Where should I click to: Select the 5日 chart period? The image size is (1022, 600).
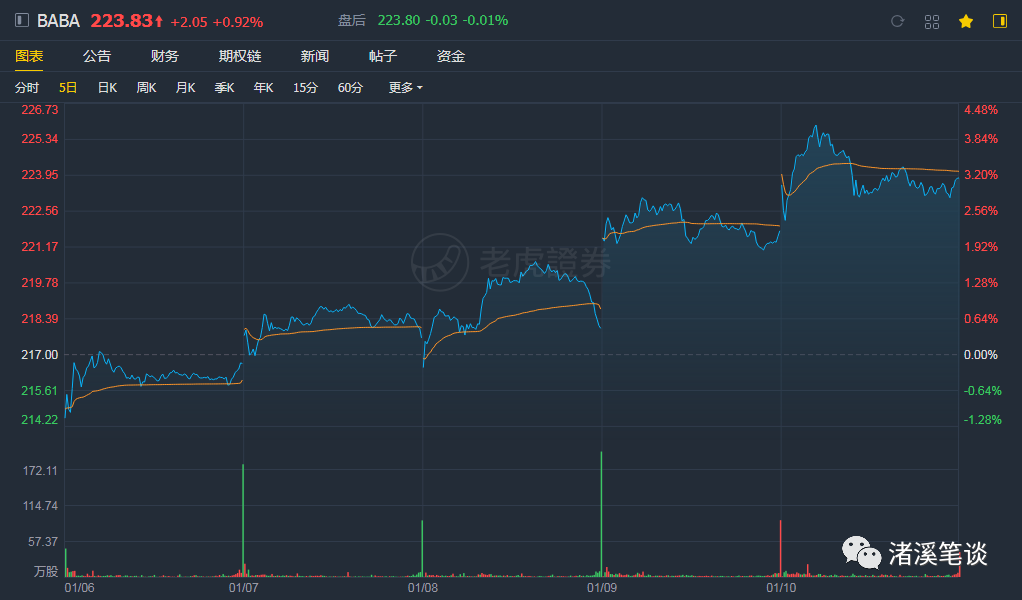click(x=68, y=87)
